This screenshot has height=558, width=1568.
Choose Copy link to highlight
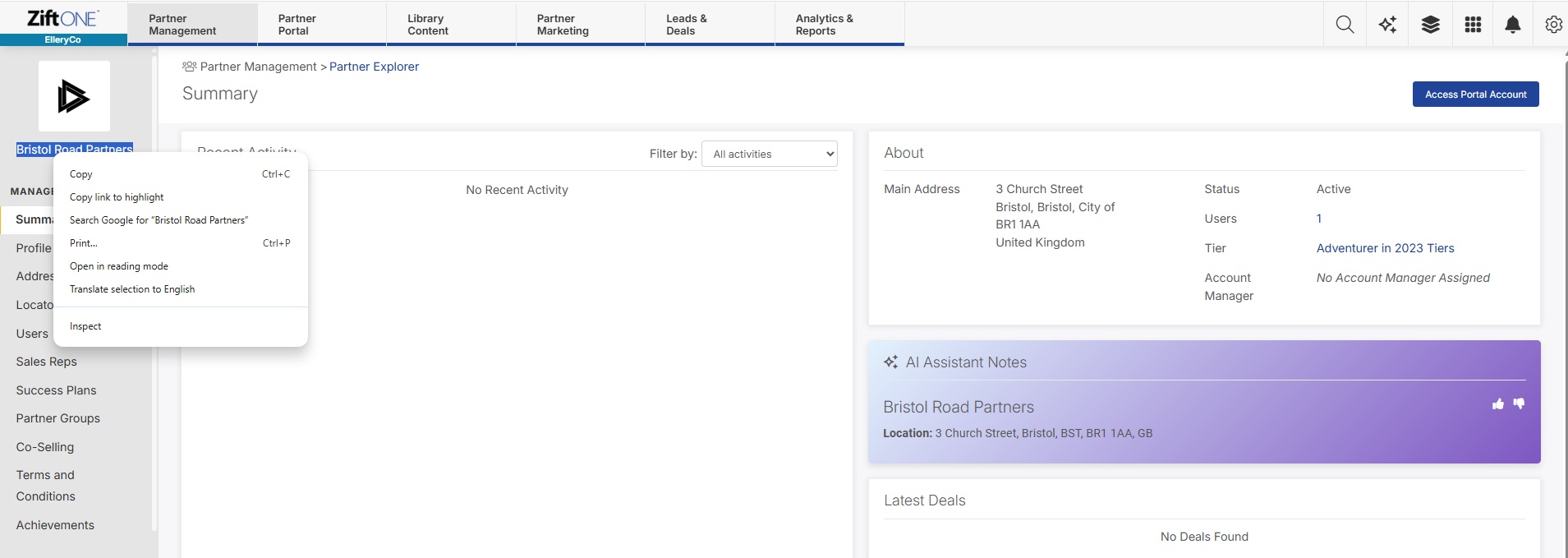(x=180, y=197)
